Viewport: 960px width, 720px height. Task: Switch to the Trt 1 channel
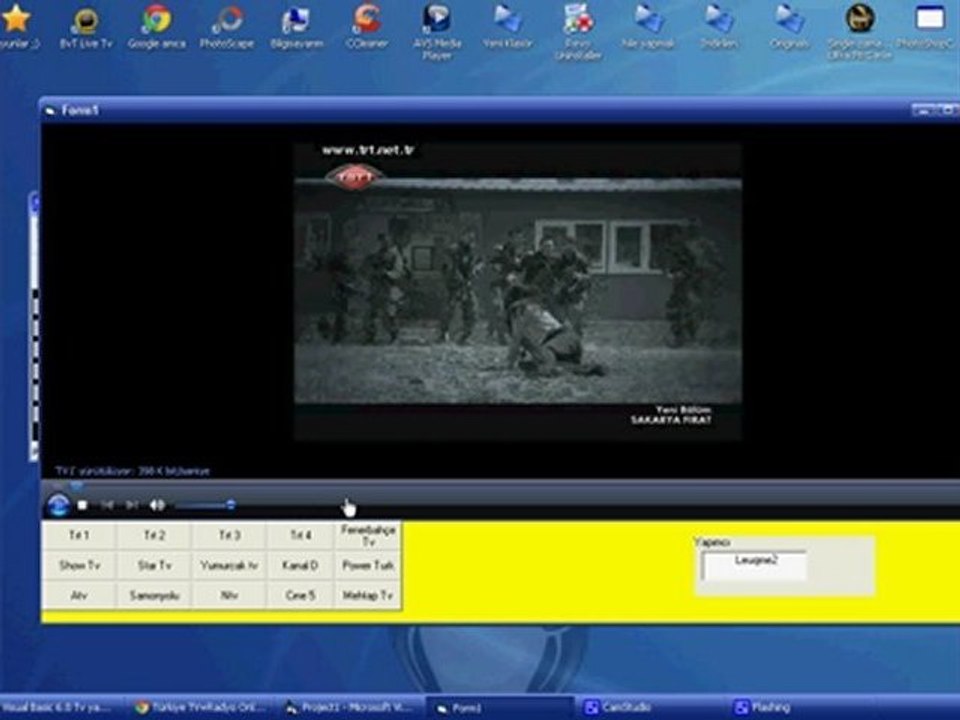tap(79, 536)
